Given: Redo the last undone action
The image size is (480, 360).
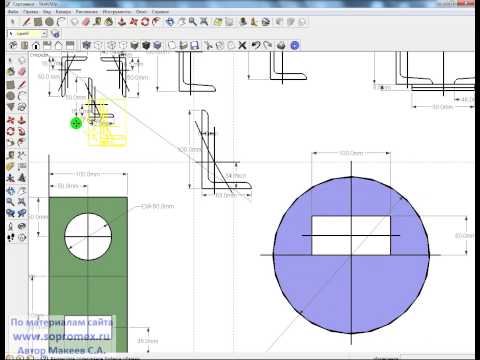Looking at the screenshot, I should point(267,45).
